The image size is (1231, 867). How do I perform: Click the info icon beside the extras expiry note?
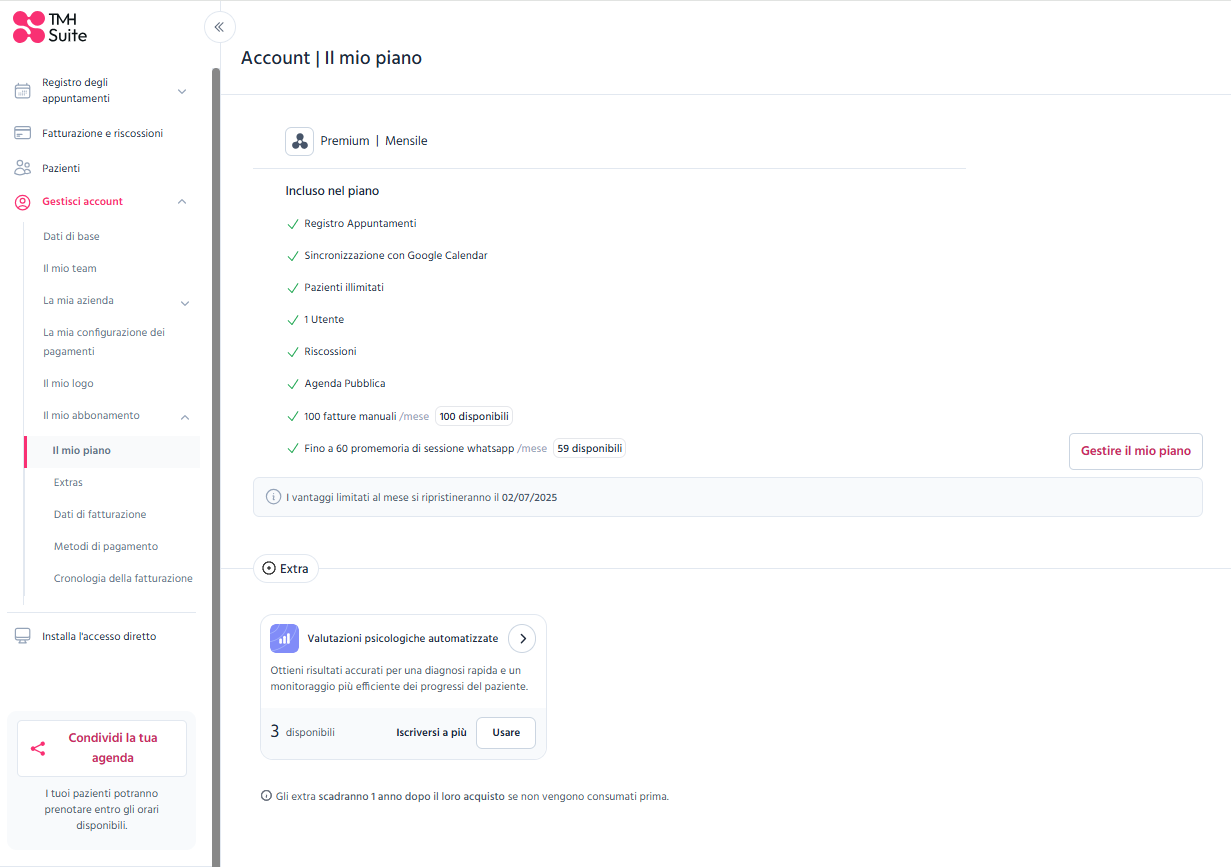[x=266, y=796]
